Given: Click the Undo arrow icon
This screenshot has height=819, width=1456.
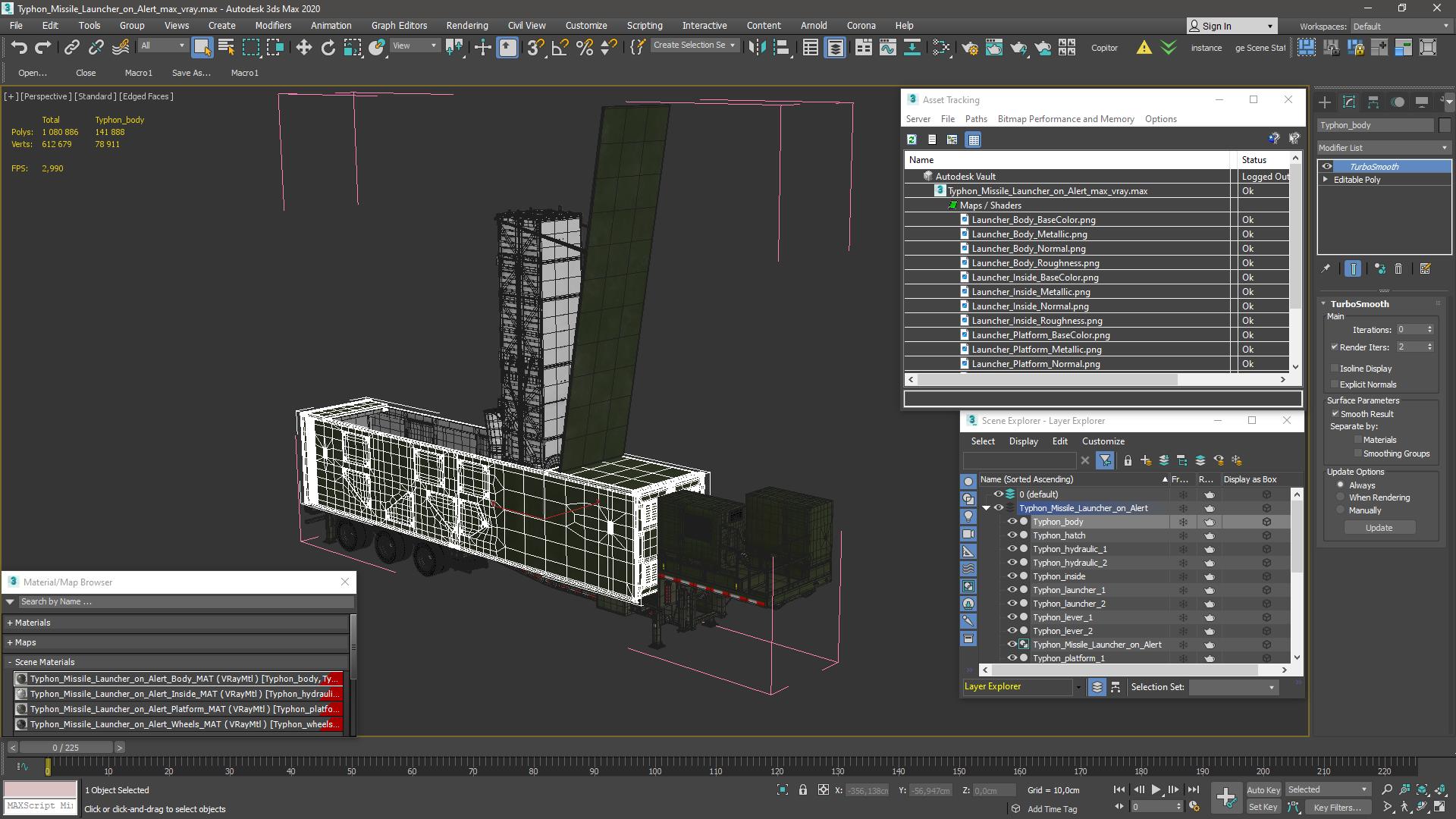Looking at the screenshot, I should tap(19, 48).
